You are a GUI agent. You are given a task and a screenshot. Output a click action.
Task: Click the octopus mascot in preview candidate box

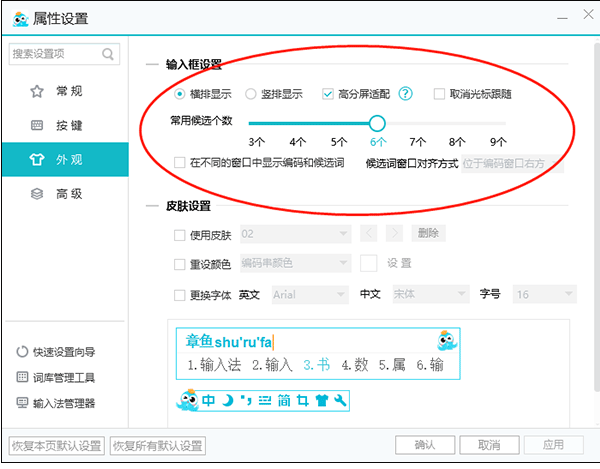click(447, 341)
